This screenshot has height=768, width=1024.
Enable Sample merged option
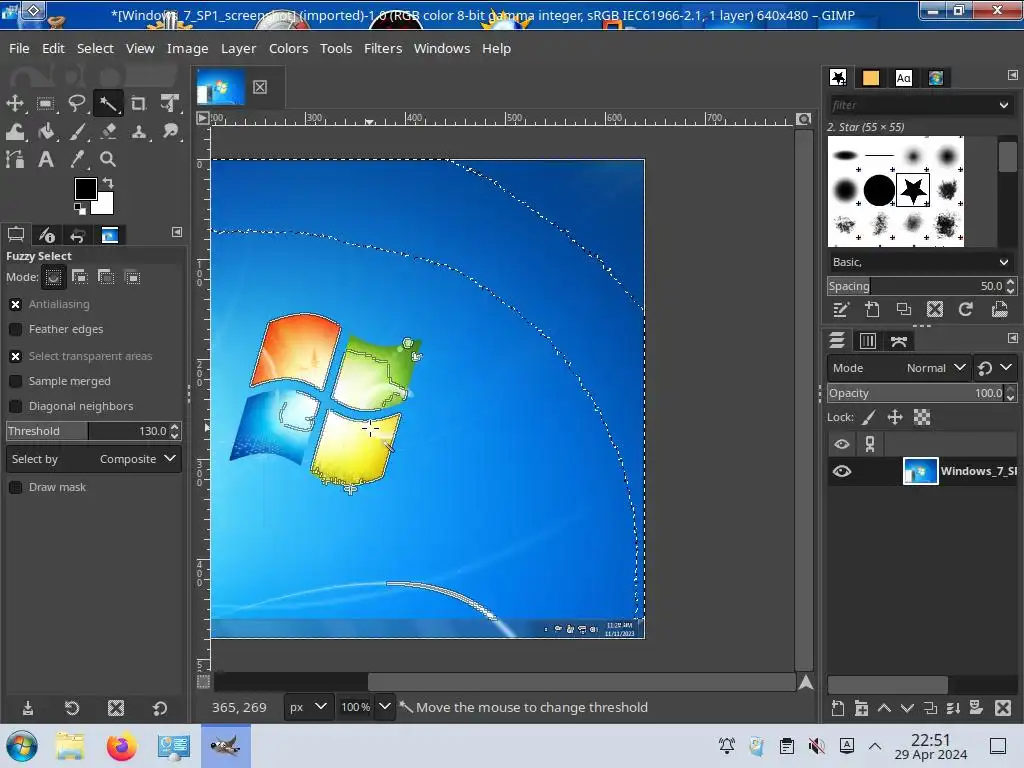16,381
